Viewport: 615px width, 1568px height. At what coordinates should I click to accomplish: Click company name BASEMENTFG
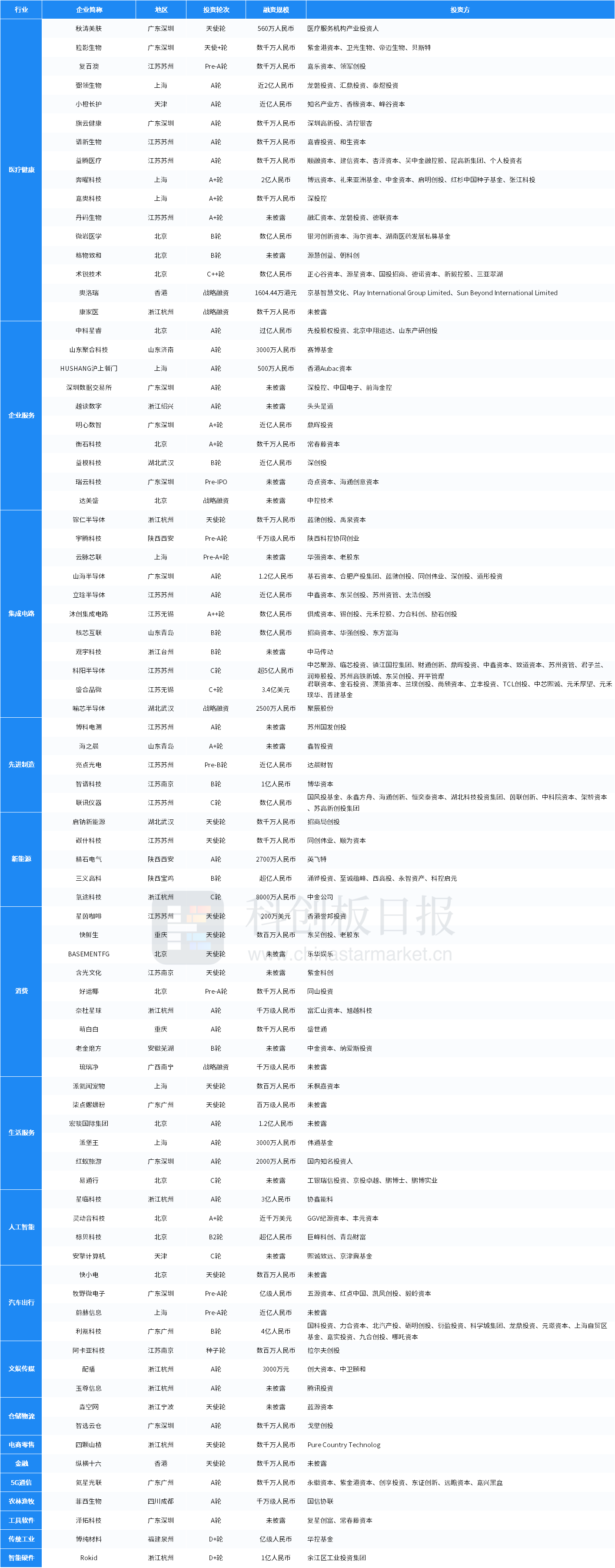(89, 954)
